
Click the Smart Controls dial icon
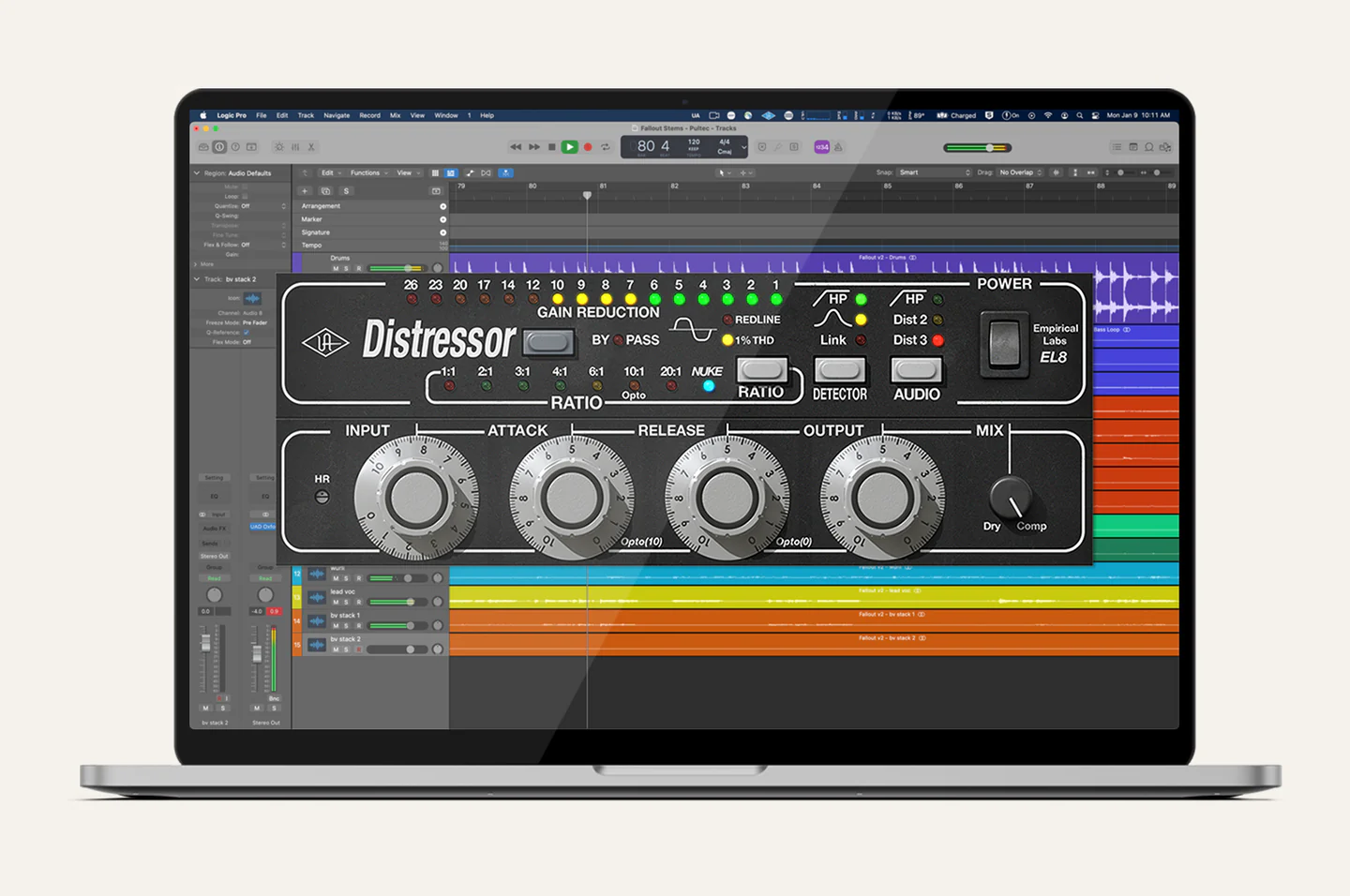[278, 147]
